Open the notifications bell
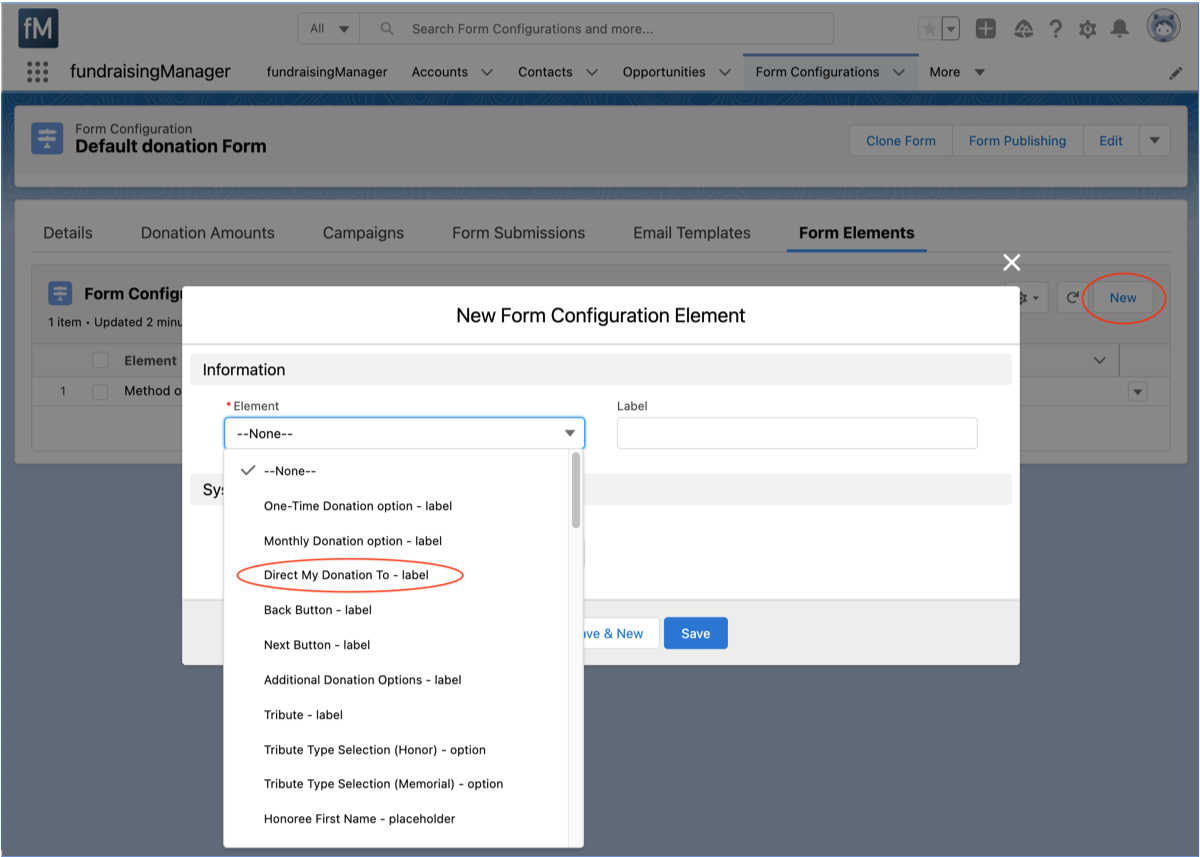The height and width of the screenshot is (857, 1200). tap(1120, 29)
